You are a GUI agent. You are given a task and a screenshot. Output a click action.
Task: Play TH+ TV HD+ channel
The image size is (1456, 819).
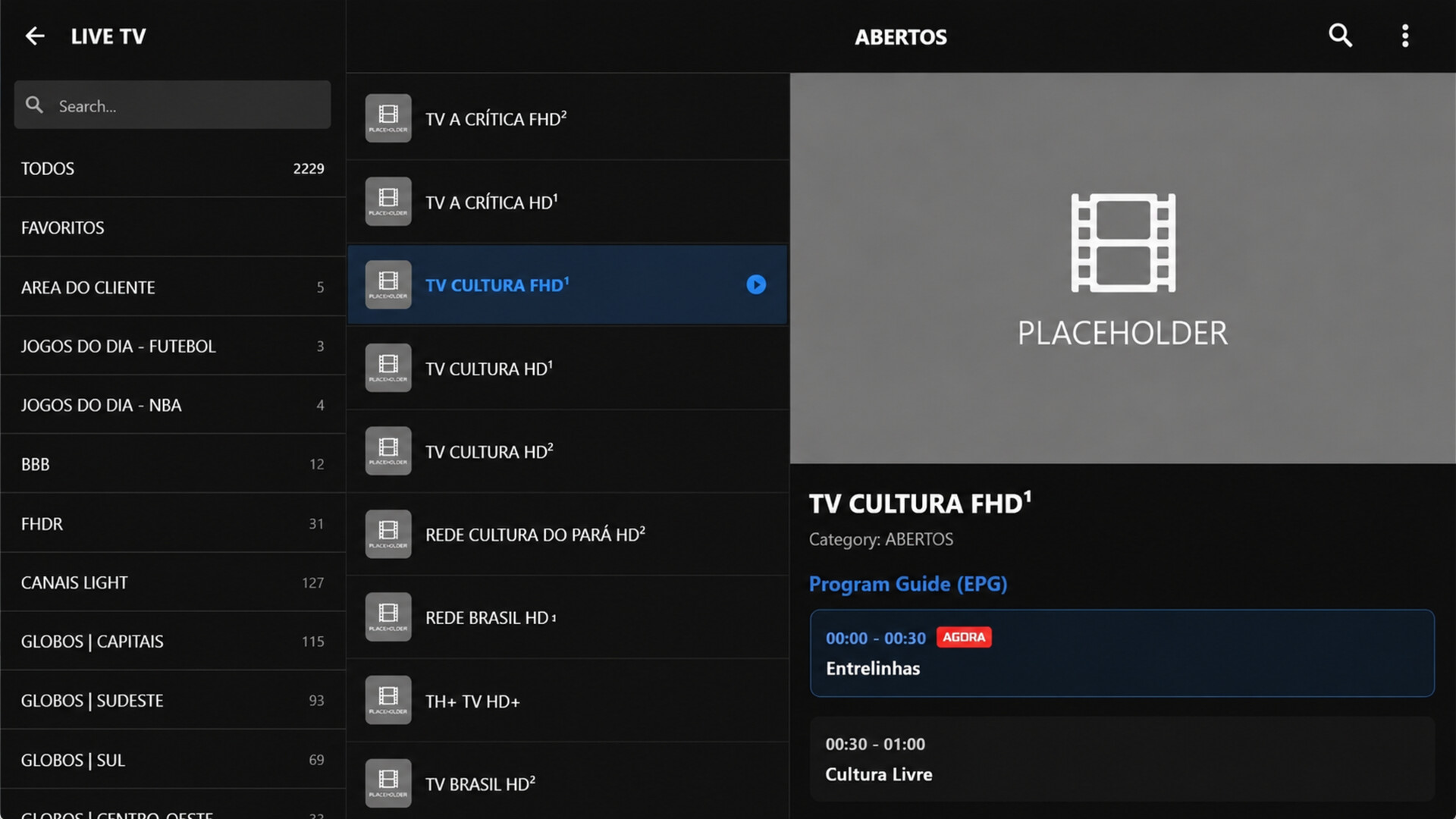(x=567, y=700)
